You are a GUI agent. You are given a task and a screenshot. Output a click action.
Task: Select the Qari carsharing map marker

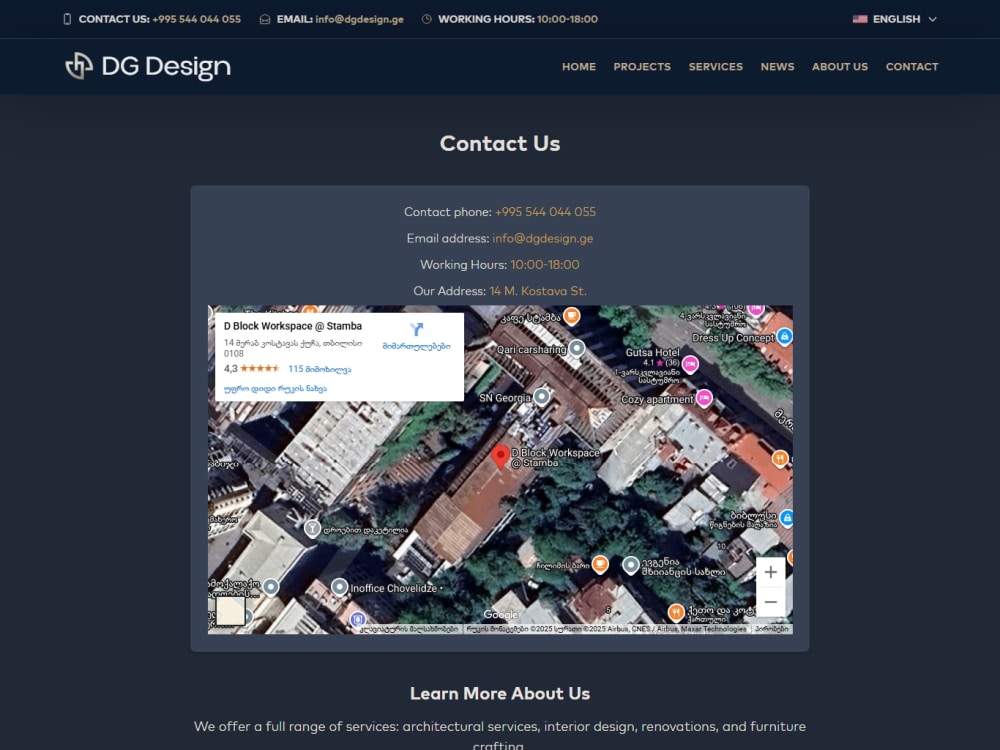[x=577, y=348]
